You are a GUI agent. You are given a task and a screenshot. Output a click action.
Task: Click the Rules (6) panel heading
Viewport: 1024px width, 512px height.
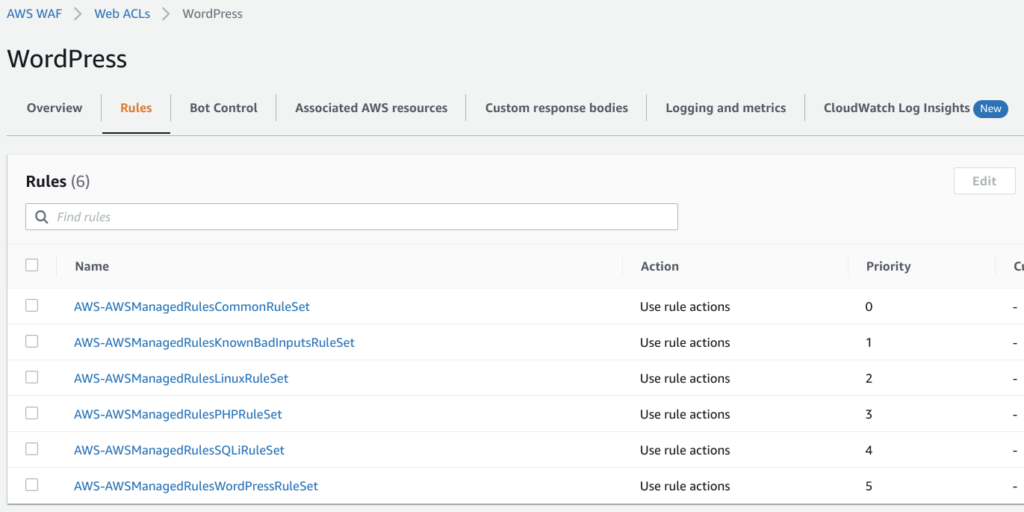click(57, 182)
